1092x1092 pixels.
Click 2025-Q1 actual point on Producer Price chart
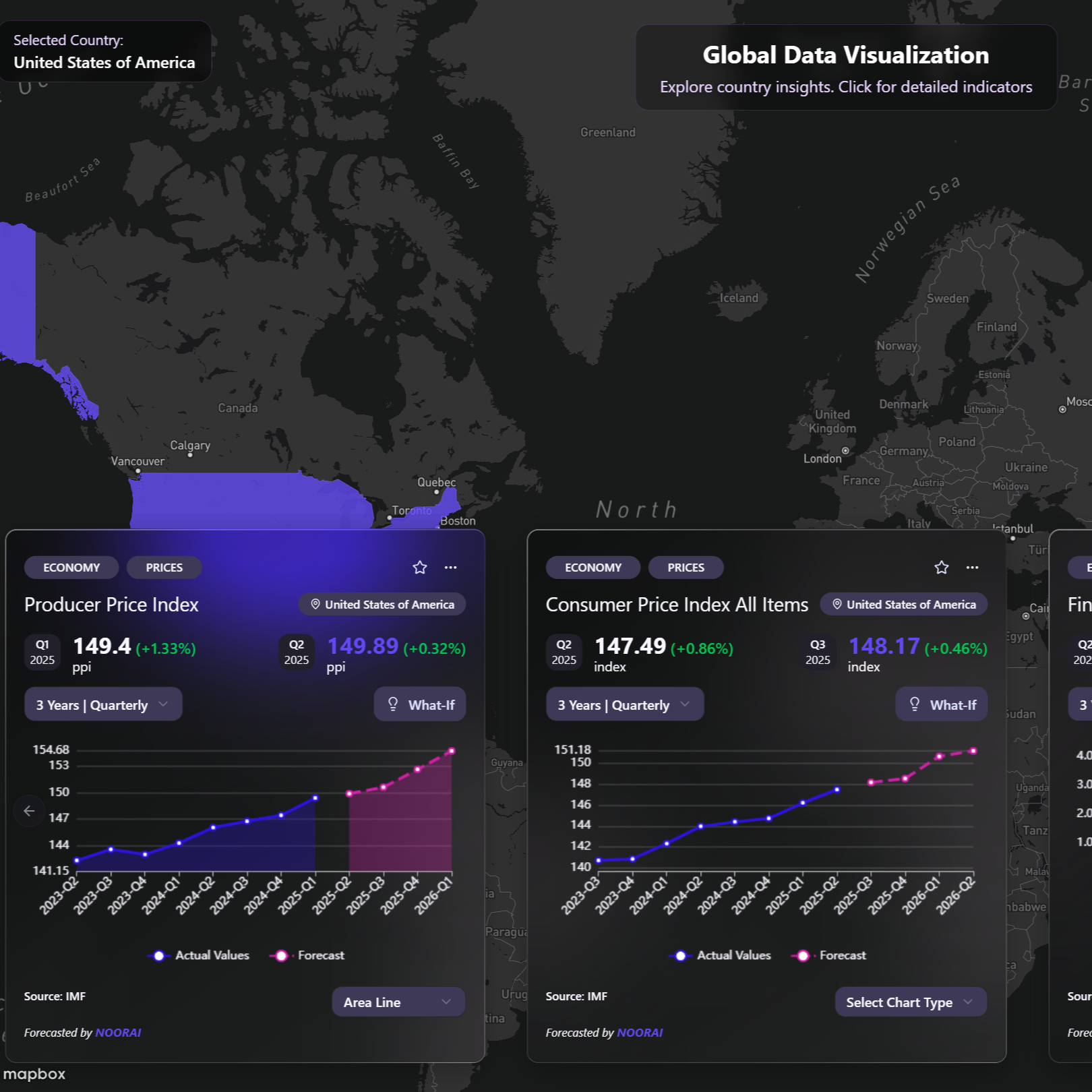click(x=315, y=798)
